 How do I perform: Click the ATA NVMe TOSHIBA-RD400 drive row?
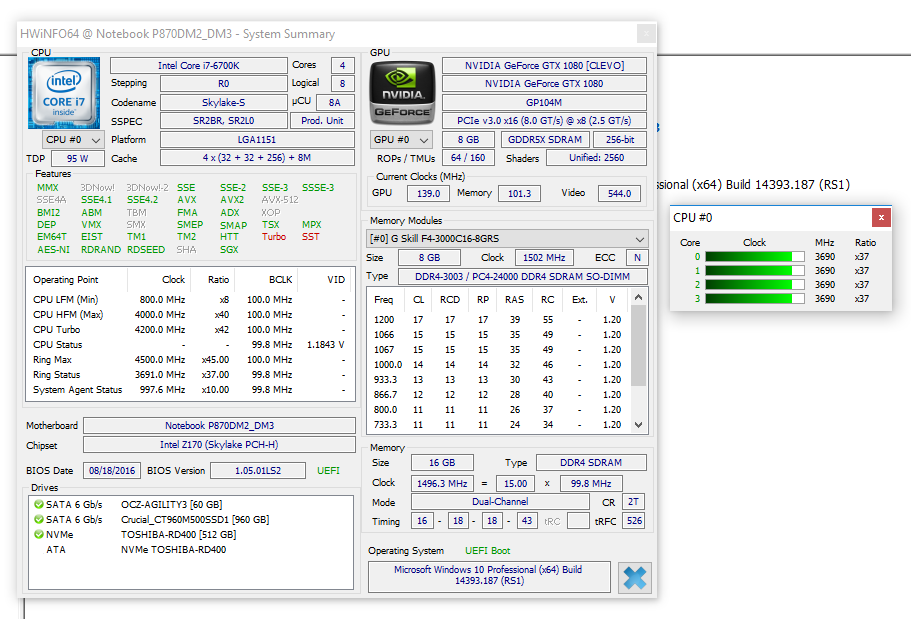(191, 550)
